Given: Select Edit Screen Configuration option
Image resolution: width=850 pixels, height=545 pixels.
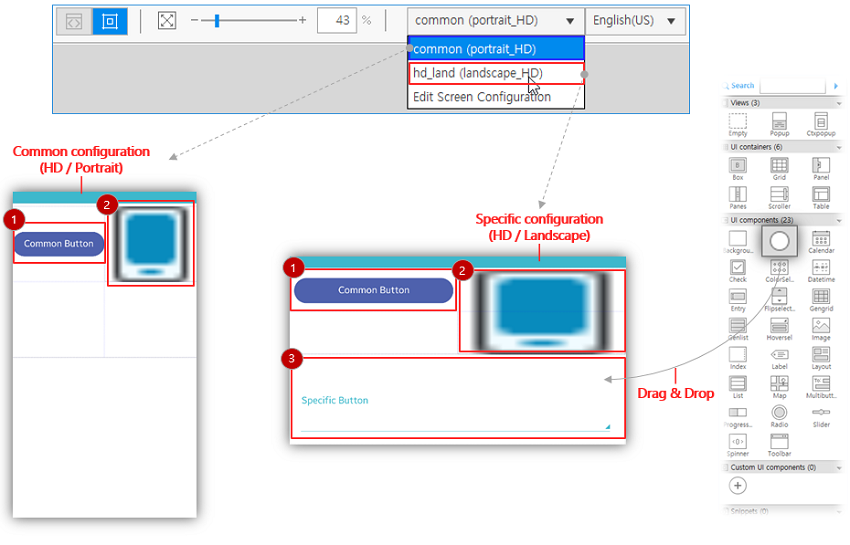Looking at the screenshot, I should (x=481, y=97).
